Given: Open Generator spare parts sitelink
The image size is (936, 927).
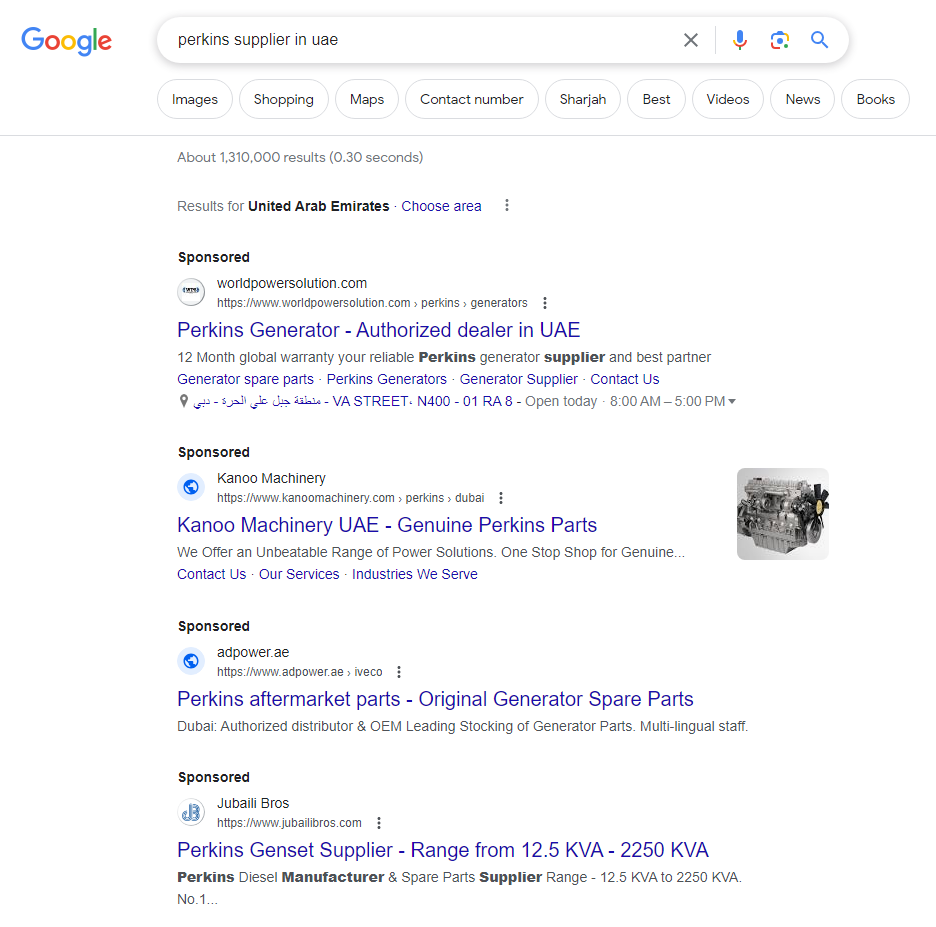Looking at the screenshot, I should coord(245,379).
